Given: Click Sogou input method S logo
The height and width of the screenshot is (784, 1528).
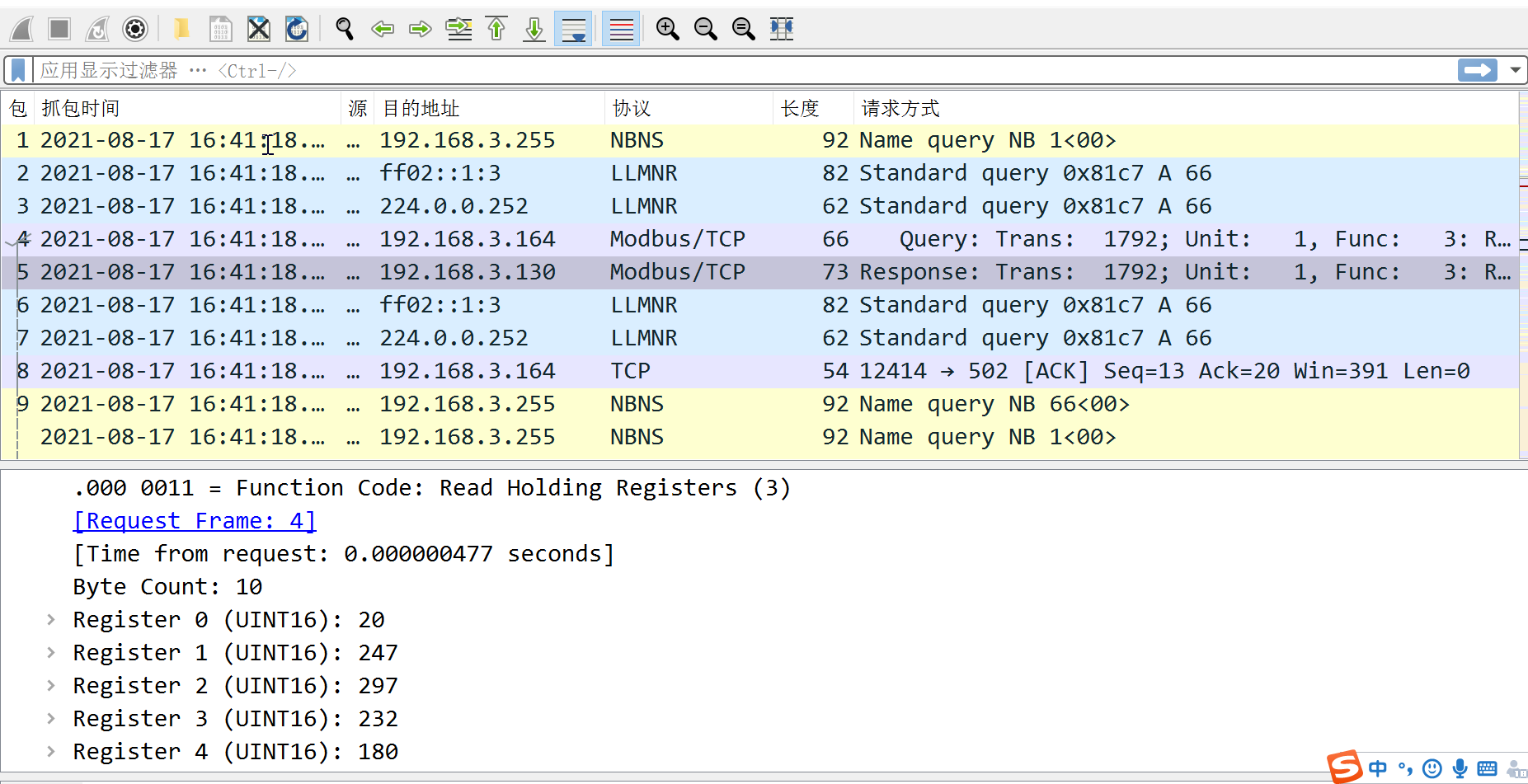Looking at the screenshot, I should point(1344,767).
